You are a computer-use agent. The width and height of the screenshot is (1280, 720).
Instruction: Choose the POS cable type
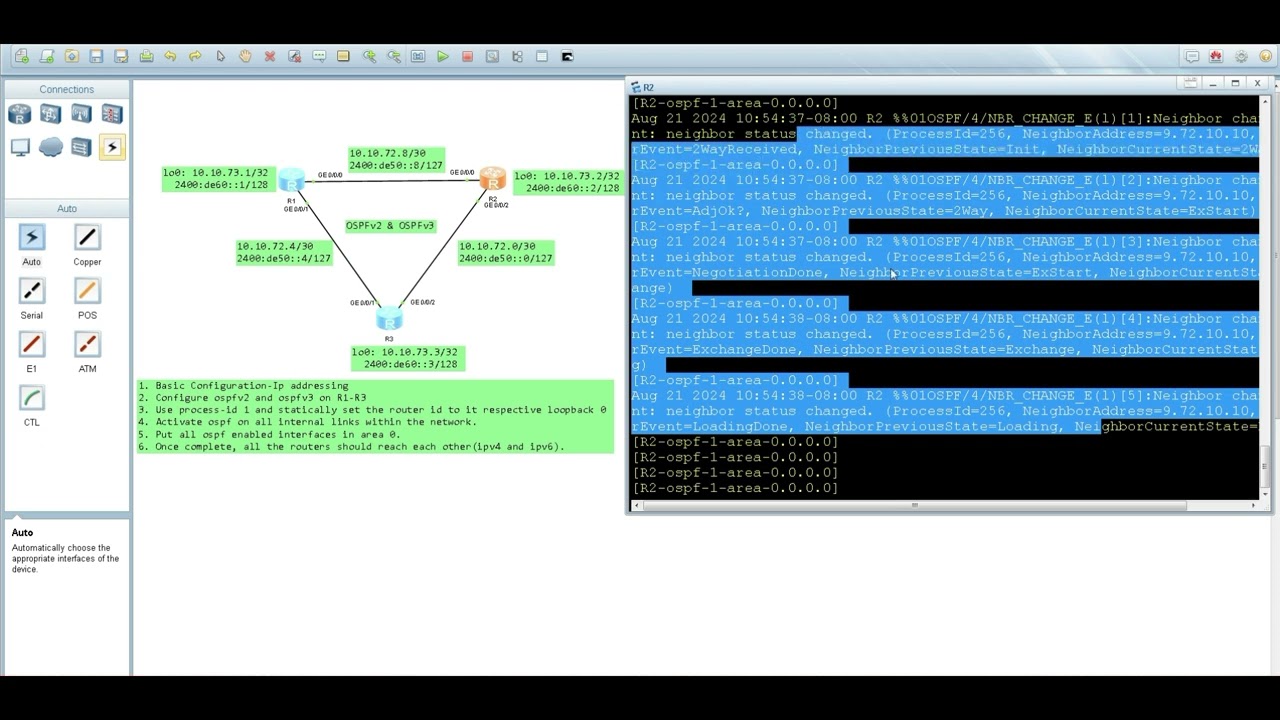pos(87,291)
